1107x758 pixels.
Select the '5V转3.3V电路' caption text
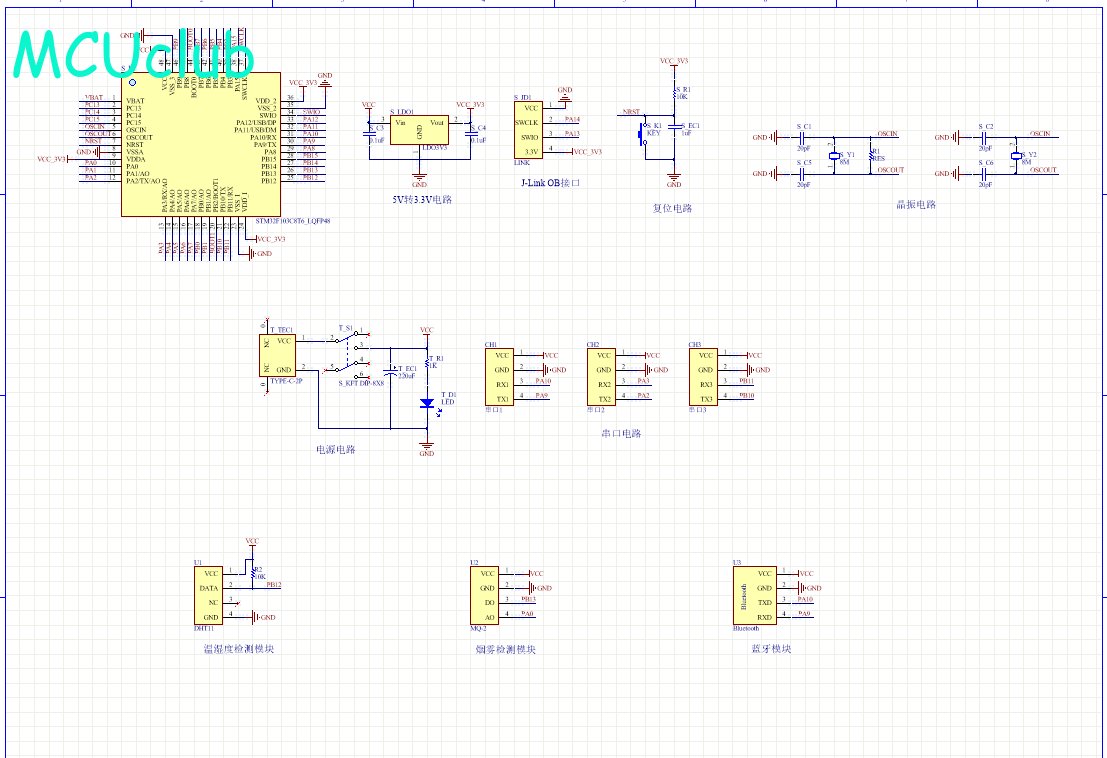(423, 199)
